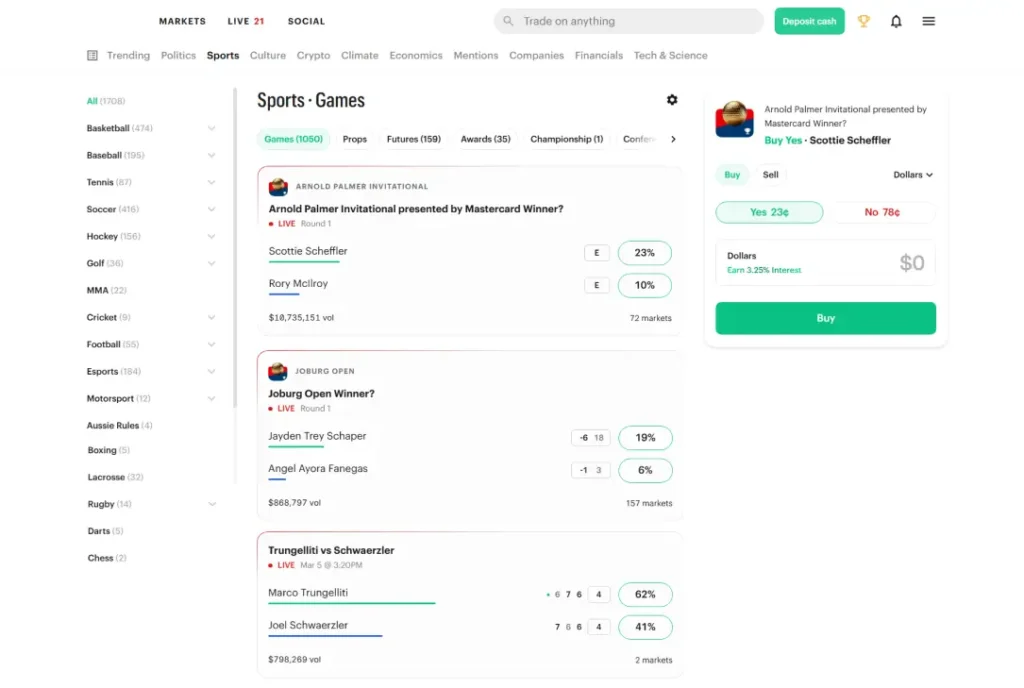Viewport: 1024px width, 688px height.
Task: Select Boxing (5) sidebar item
Action: [x=108, y=450]
